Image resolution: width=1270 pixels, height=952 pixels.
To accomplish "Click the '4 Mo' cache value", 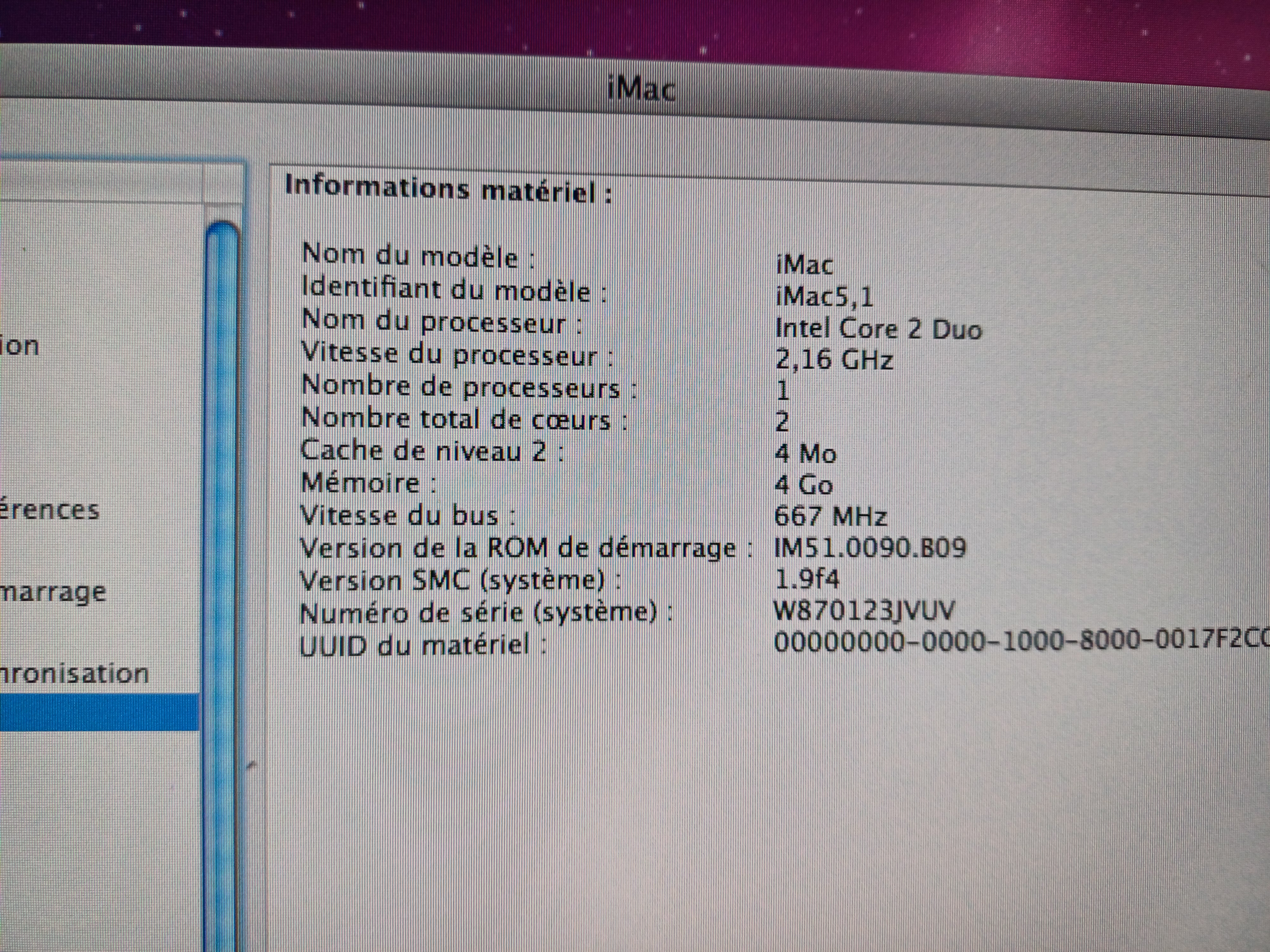I will (x=805, y=453).
